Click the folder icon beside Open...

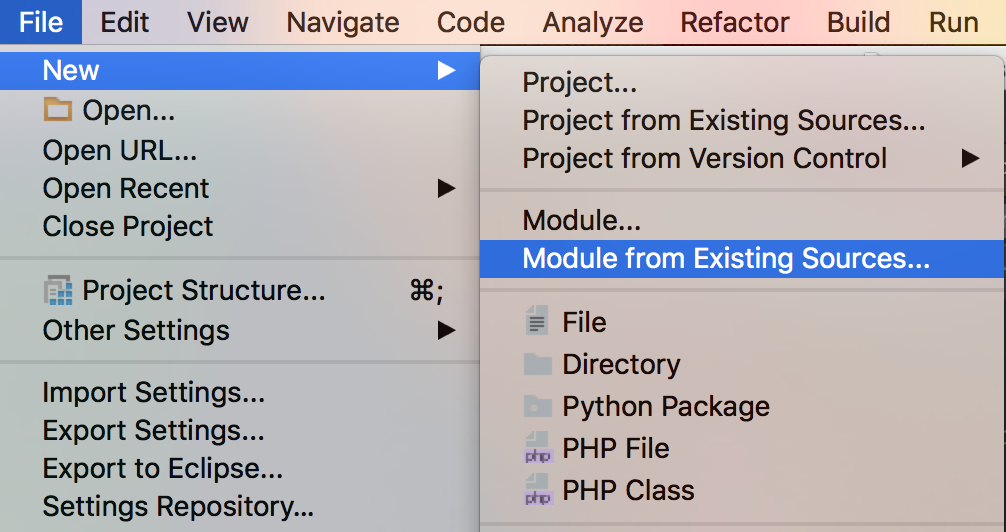click(58, 110)
